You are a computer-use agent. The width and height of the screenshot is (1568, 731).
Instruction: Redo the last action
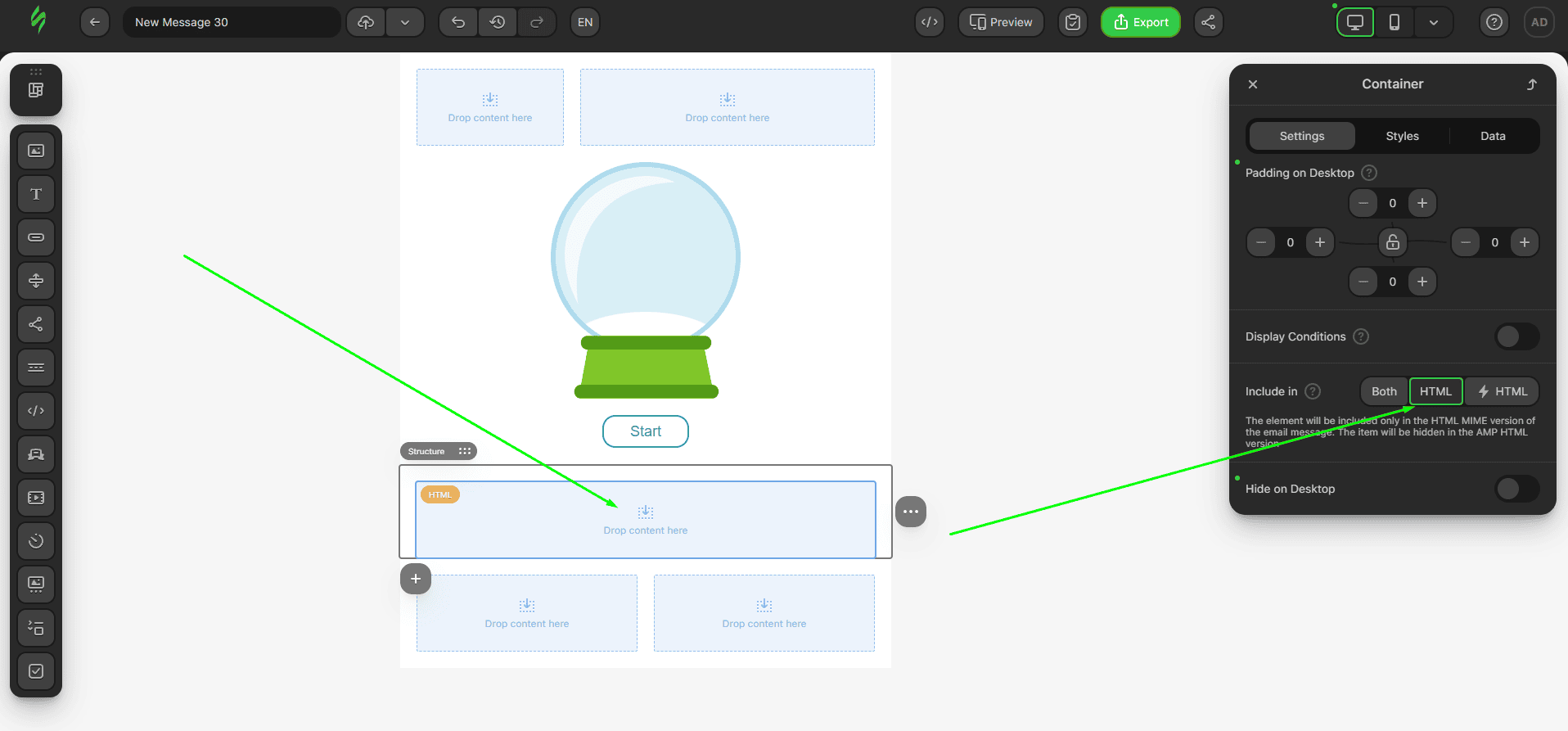pyautogui.click(x=537, y=22)
